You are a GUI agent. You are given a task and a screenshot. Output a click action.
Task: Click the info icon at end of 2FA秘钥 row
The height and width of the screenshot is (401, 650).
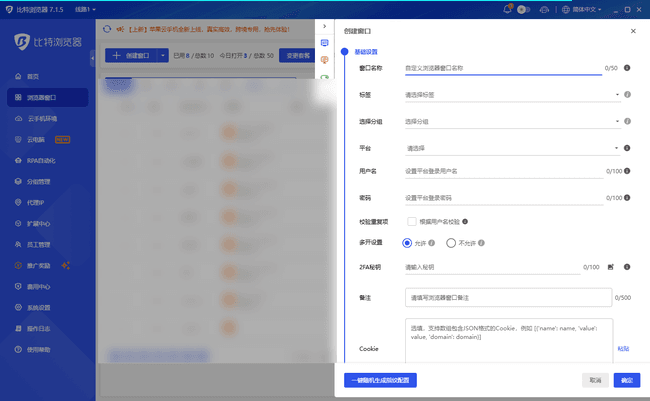pyautogui.click(x=627, y=267)
